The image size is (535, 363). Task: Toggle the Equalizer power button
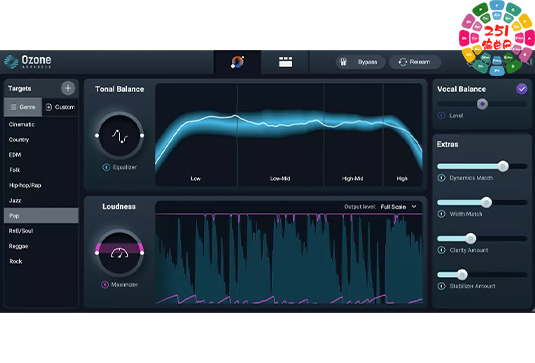[x=106, y=167]
